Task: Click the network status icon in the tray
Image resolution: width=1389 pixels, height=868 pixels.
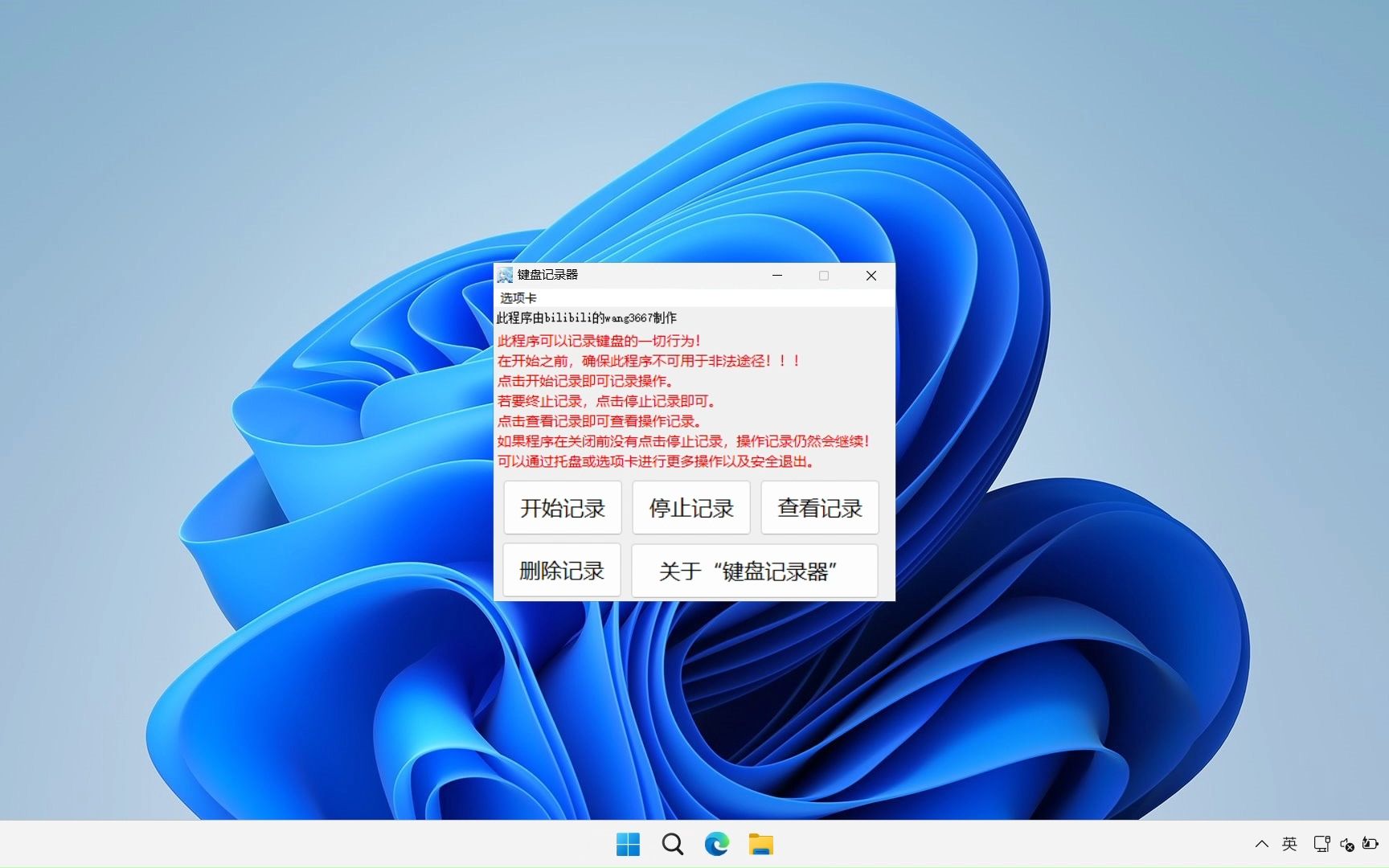Action: tap(1321, 844)
